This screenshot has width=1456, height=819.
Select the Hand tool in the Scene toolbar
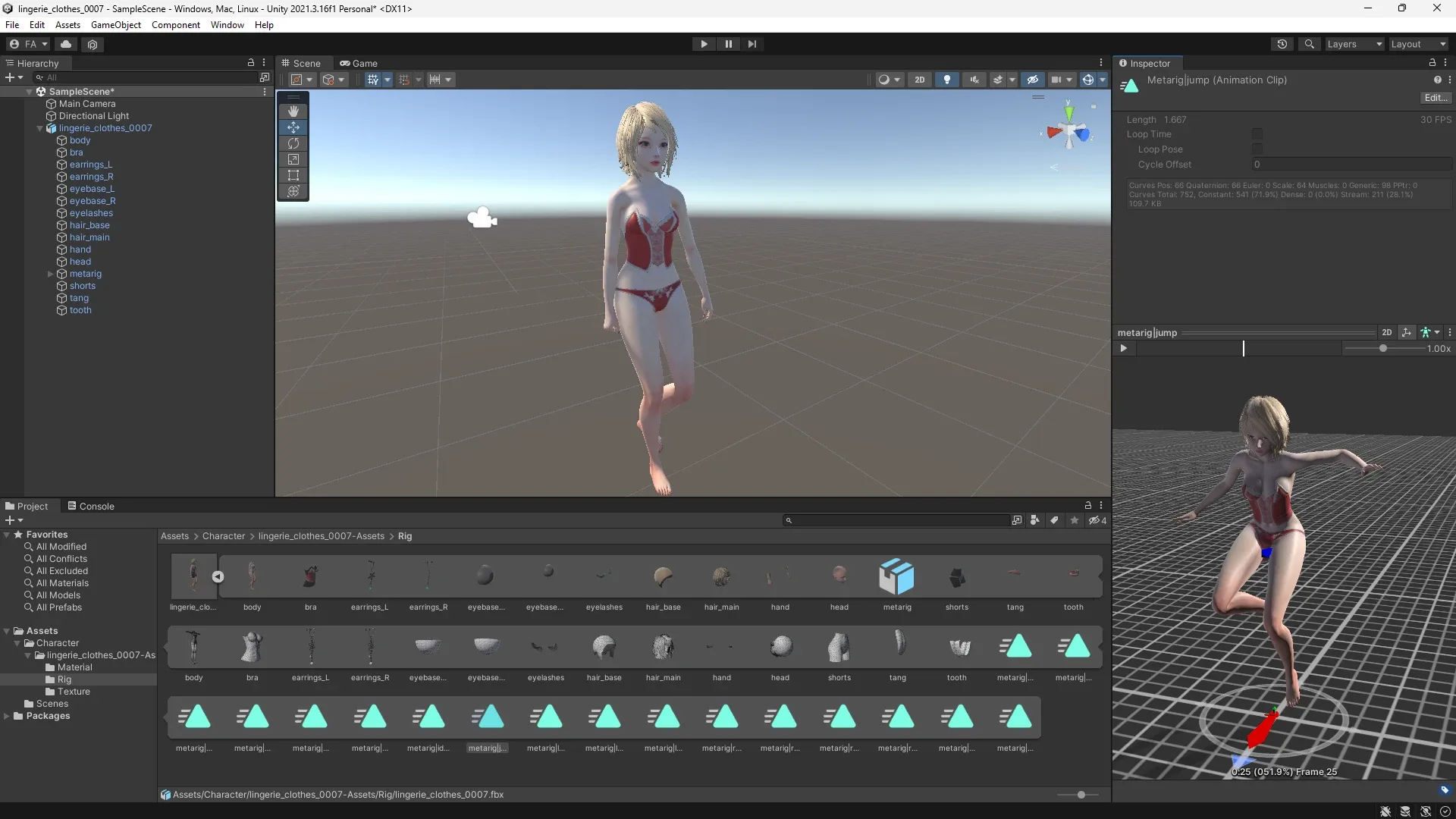coord(293,111)
